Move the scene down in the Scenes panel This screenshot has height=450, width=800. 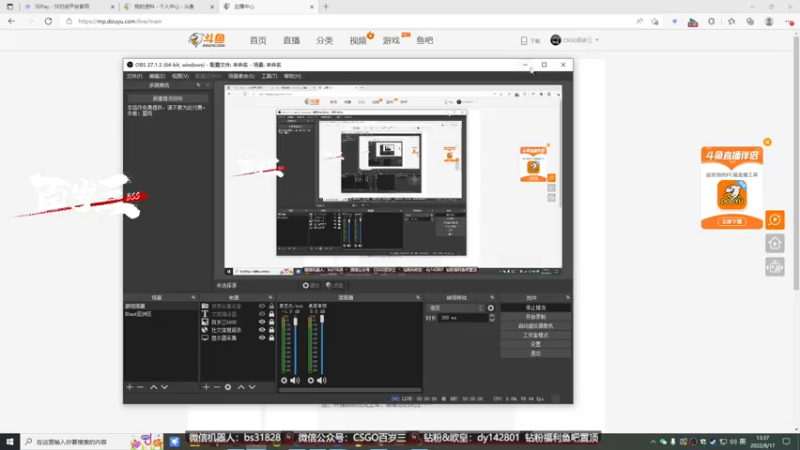click(164, 387)
